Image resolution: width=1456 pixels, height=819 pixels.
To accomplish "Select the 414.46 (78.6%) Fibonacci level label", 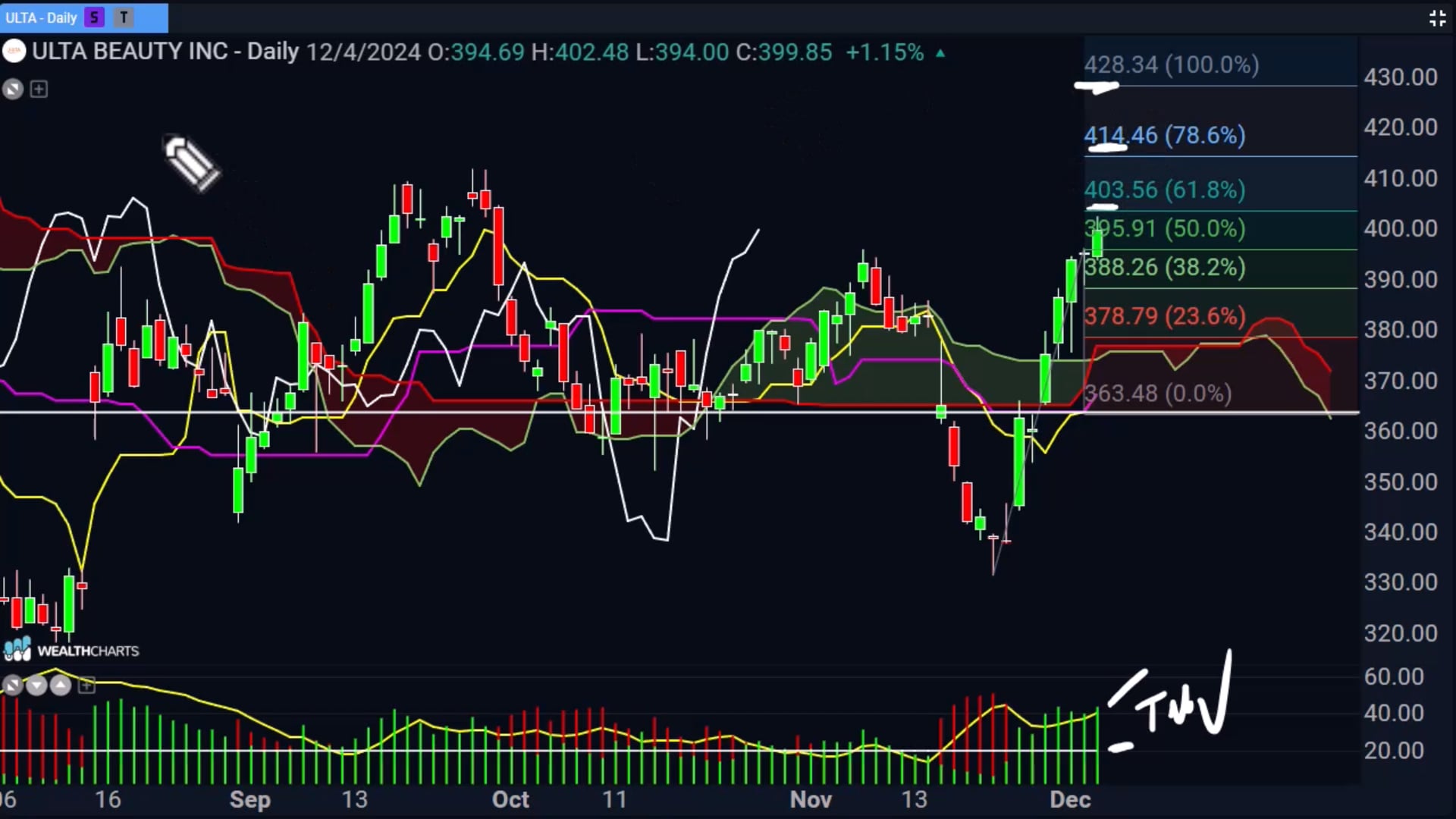I will (1165, 135).
